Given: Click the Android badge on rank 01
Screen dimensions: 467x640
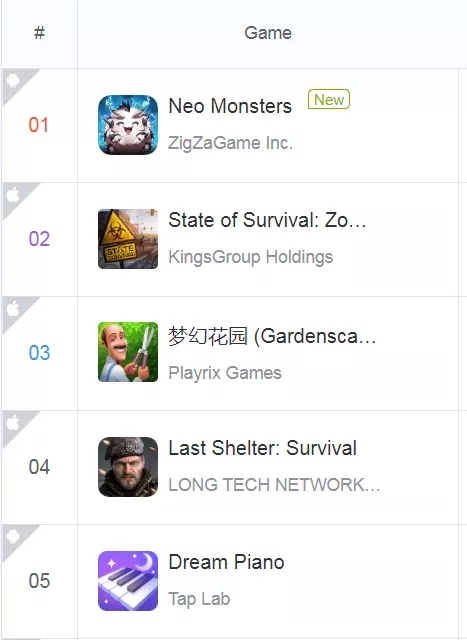Looking at the screenshot, I should pyautogui.click(x=13, y=80).
